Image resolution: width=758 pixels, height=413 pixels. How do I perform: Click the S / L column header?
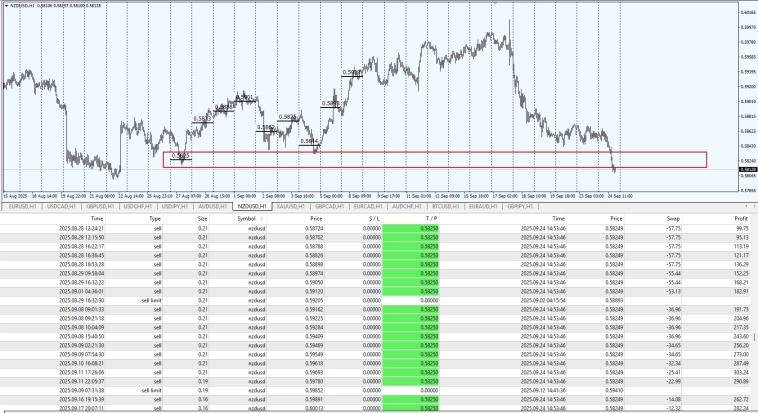point(353,219)
